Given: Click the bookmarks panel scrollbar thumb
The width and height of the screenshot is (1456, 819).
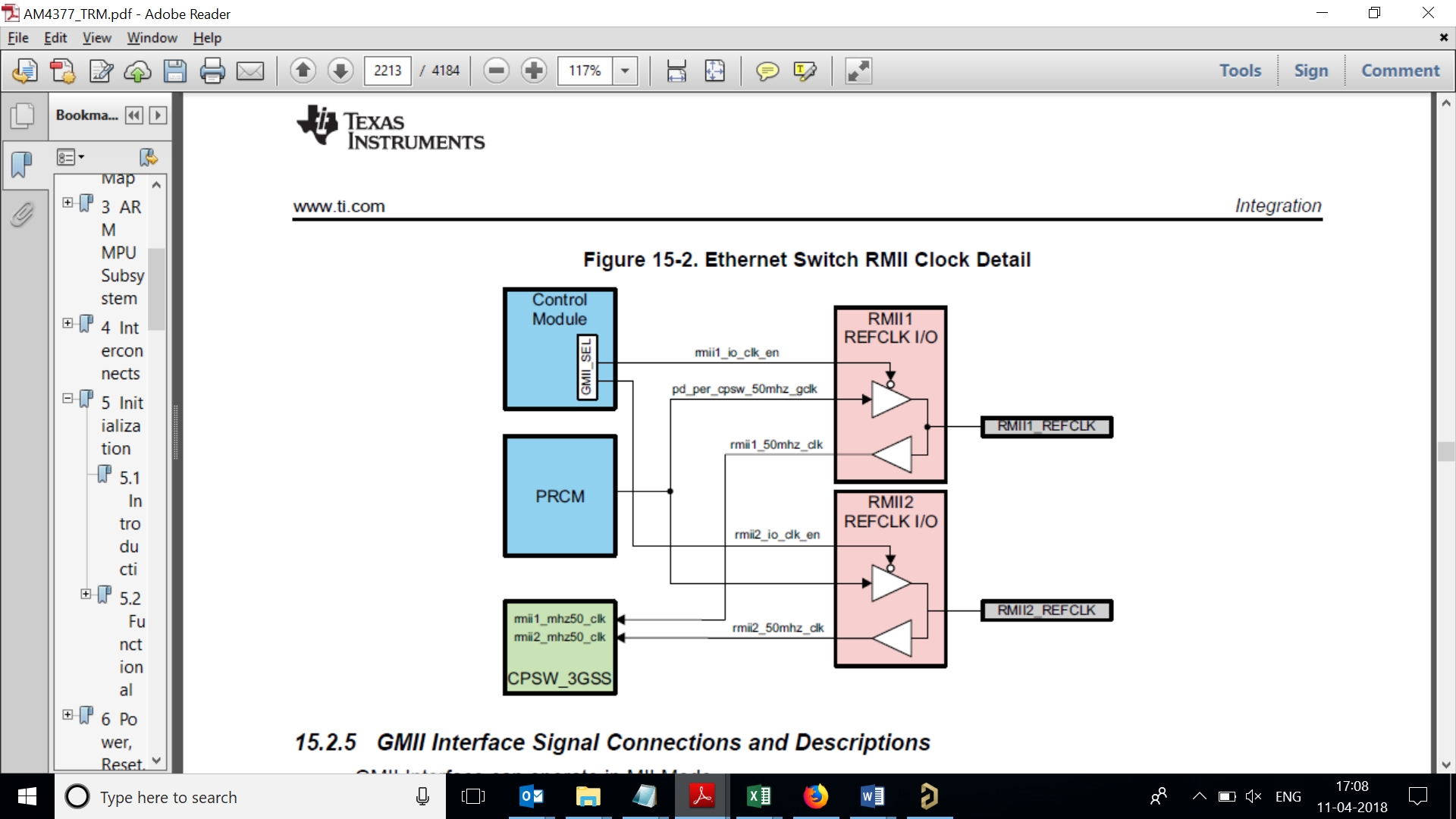Looking at the screenshot, I should pos(156,289).
